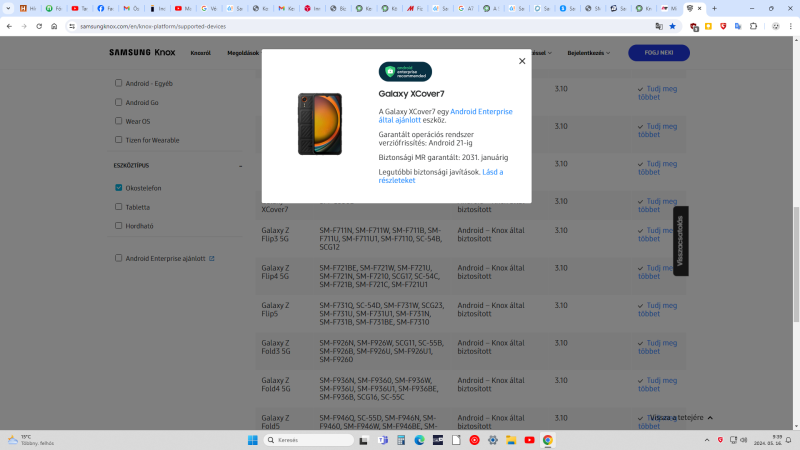This screenshot has height=450, width=800.
Task: Click the Galaxy XCover7 phone image
Action: pyautogui.click(x=320, y=124)
